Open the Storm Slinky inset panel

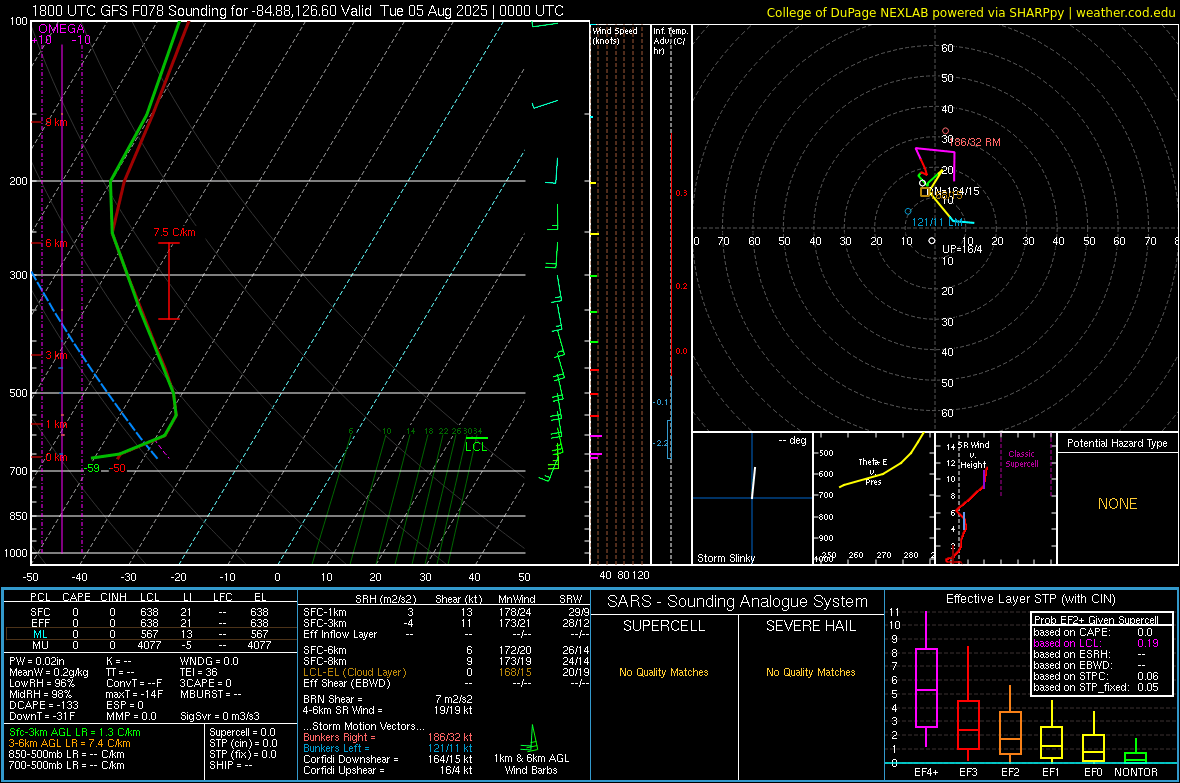tap(752, 498)
